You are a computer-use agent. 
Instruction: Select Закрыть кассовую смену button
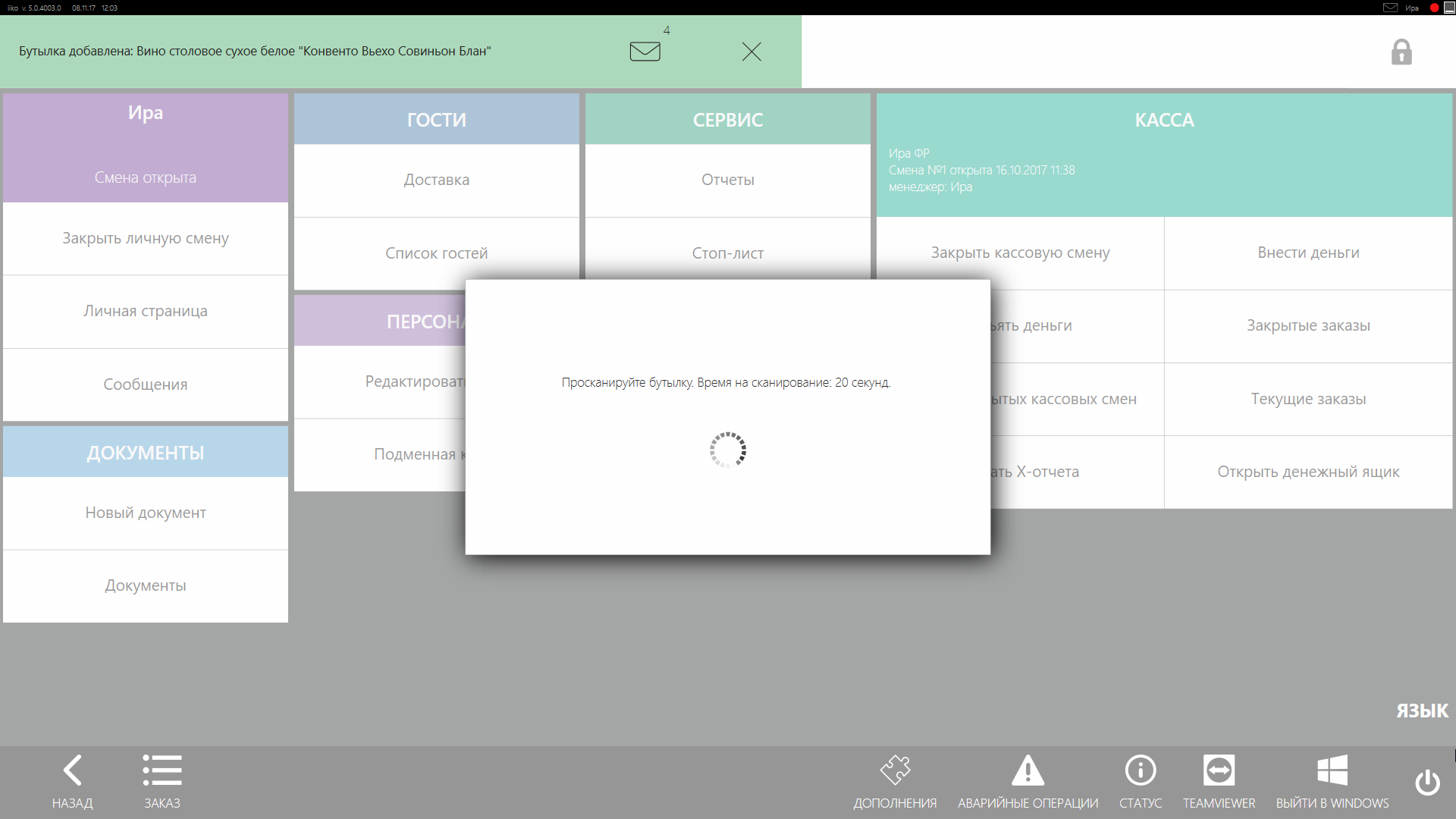[1020, 252]
